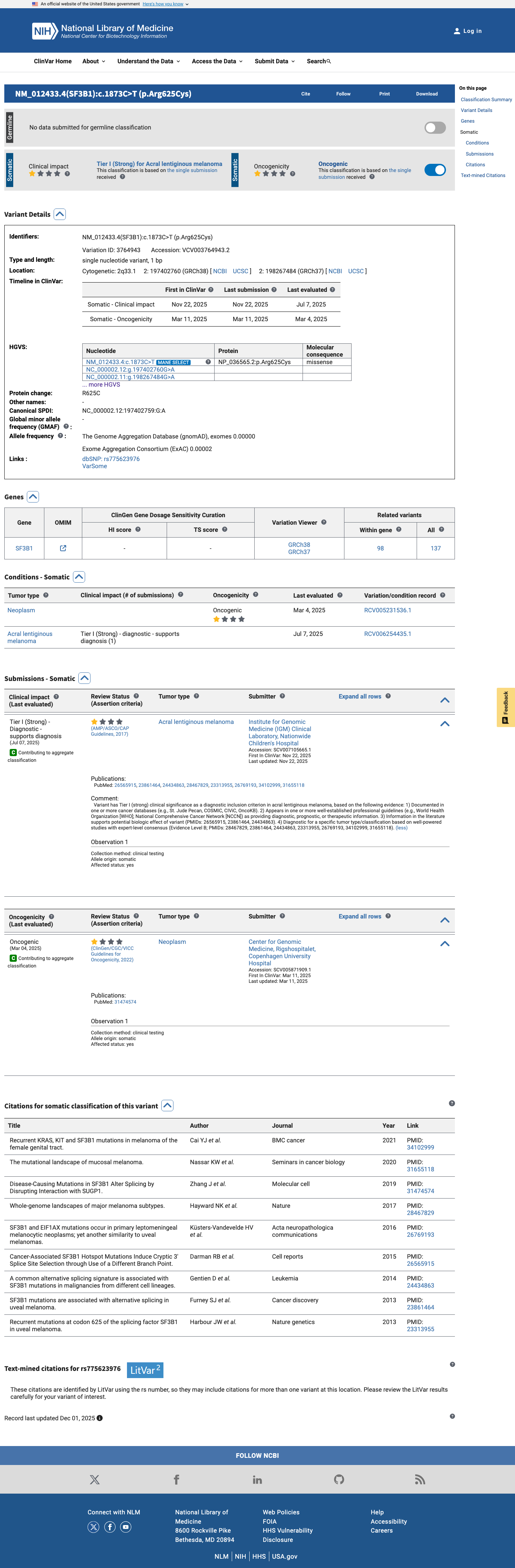Open the OMIM external link icon for SF3B1
515x1568 pixels.
(x=63, y=548)
